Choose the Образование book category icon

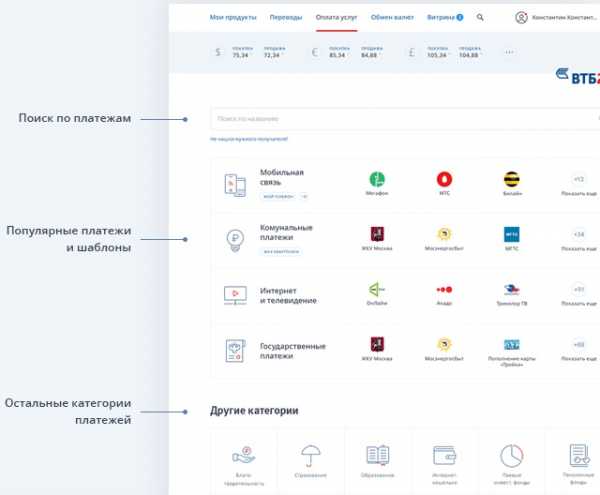[x=377, y=456]
